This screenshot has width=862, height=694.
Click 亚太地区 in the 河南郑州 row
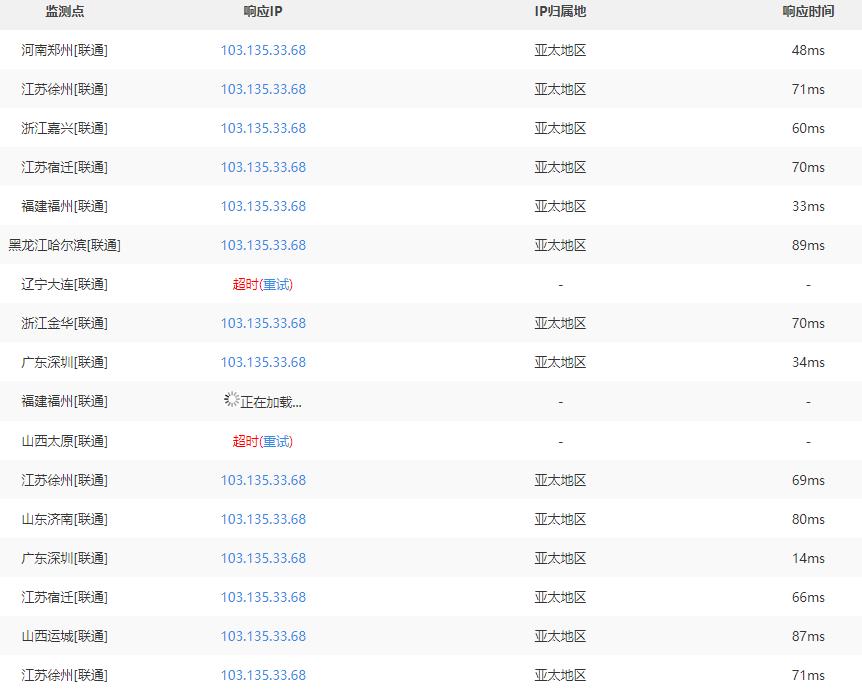tap(560, 50)
